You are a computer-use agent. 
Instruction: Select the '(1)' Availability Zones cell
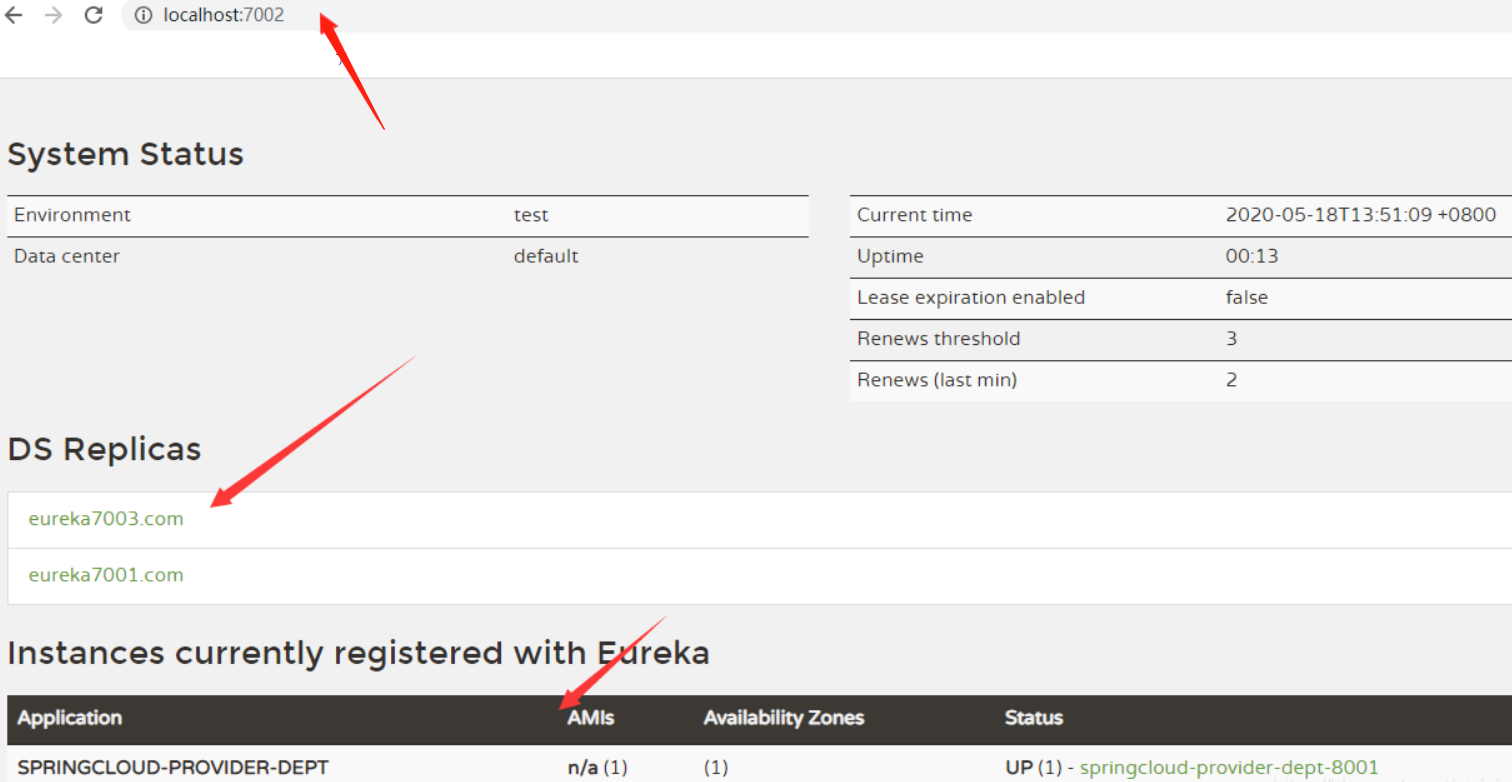pyautogui.click(x=716, y=768)
